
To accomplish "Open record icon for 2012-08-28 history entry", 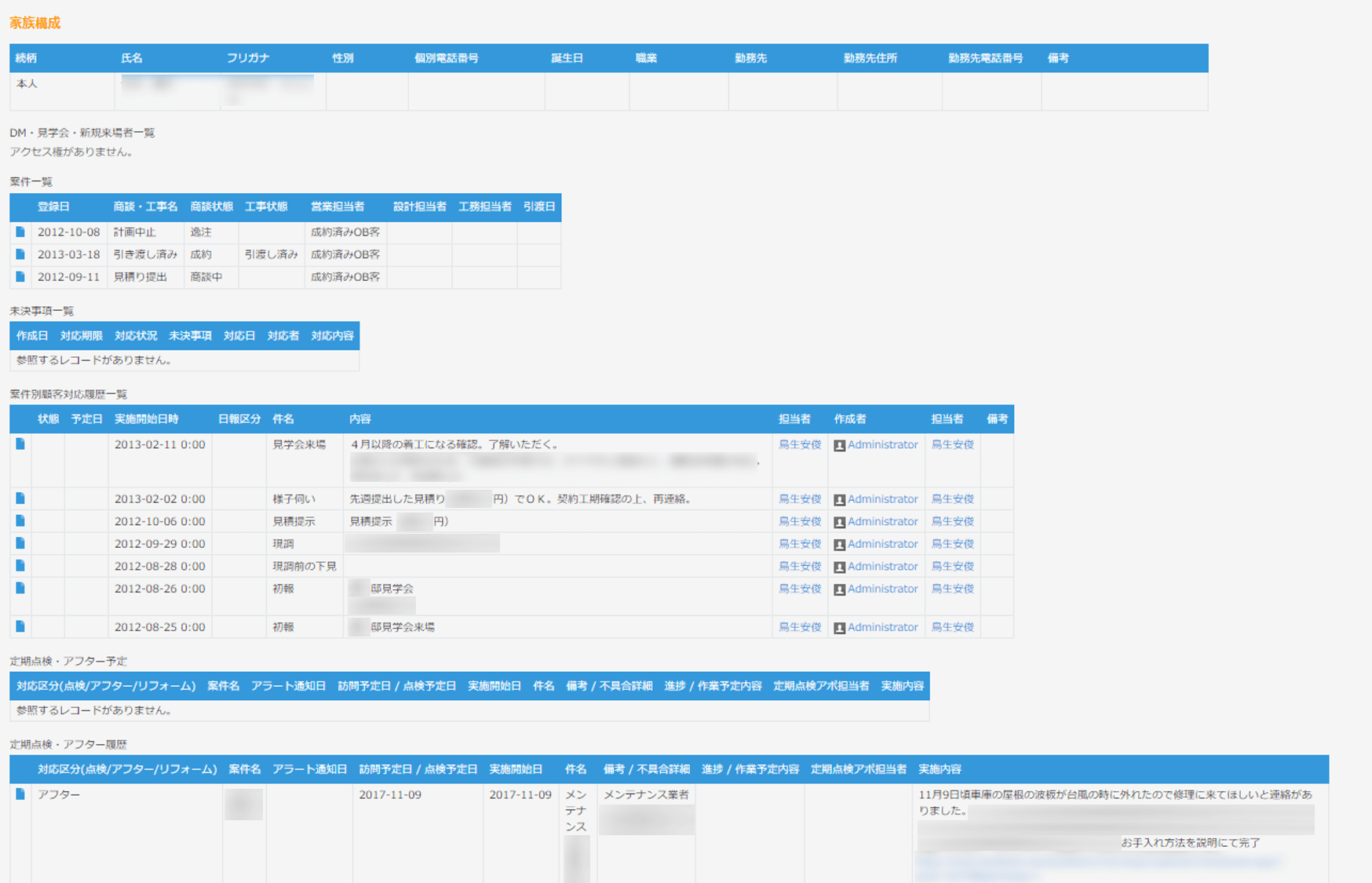I will pos(20,566).
